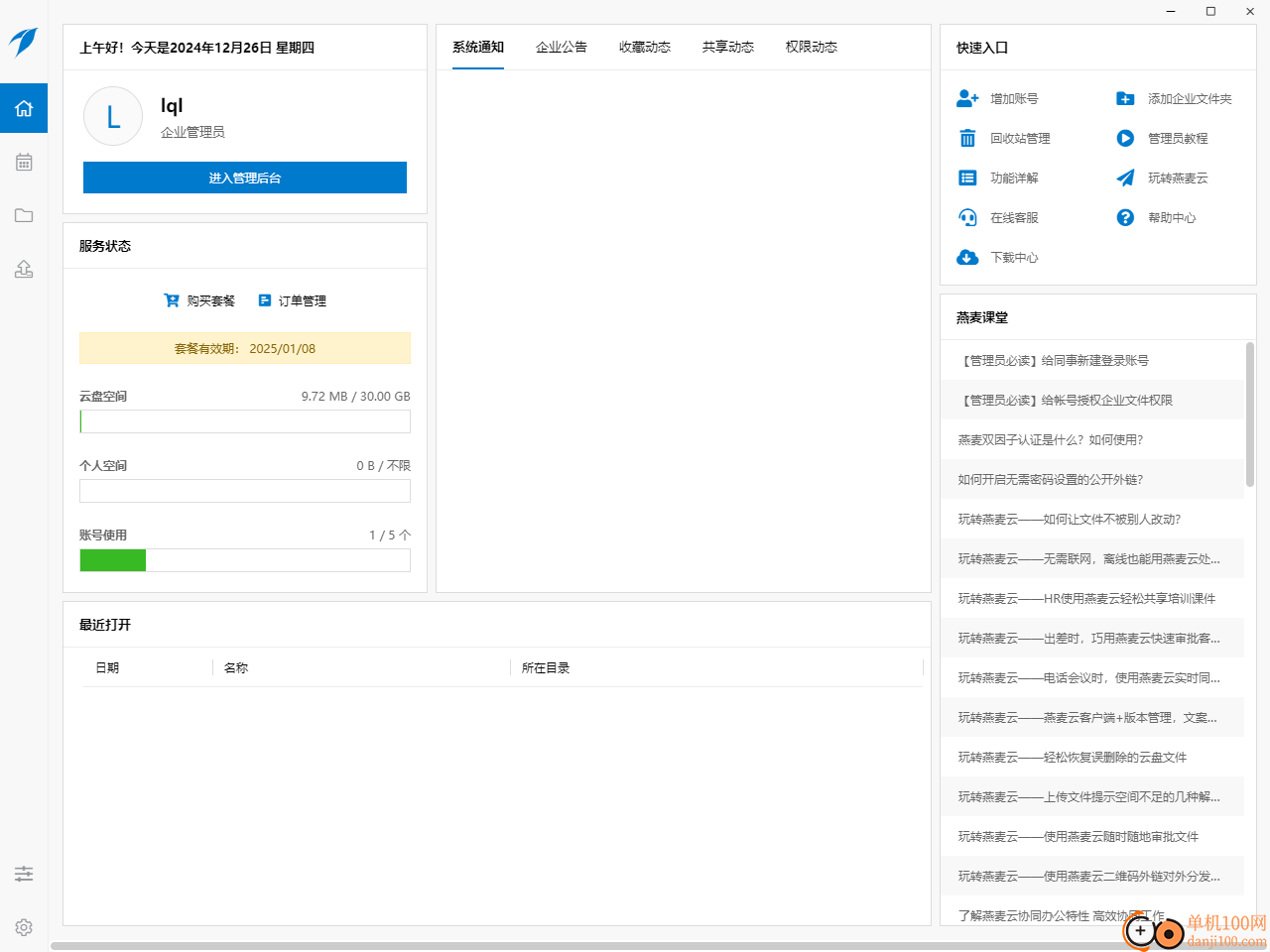Viewport: 1270px width, 952px height.
Task: Click the 所在目录 column header
Action: [x=546, y=667]
